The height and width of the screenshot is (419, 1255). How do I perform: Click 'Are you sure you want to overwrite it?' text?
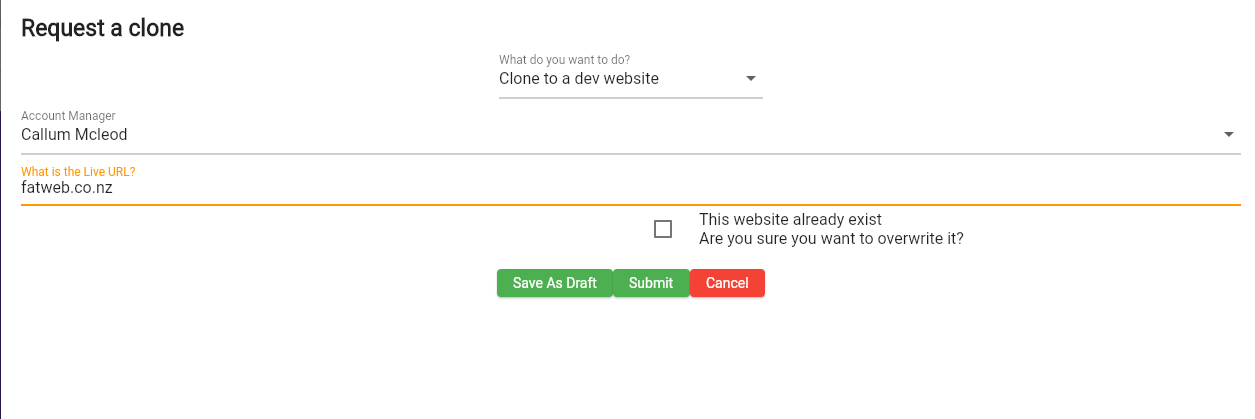coord(830,239)
